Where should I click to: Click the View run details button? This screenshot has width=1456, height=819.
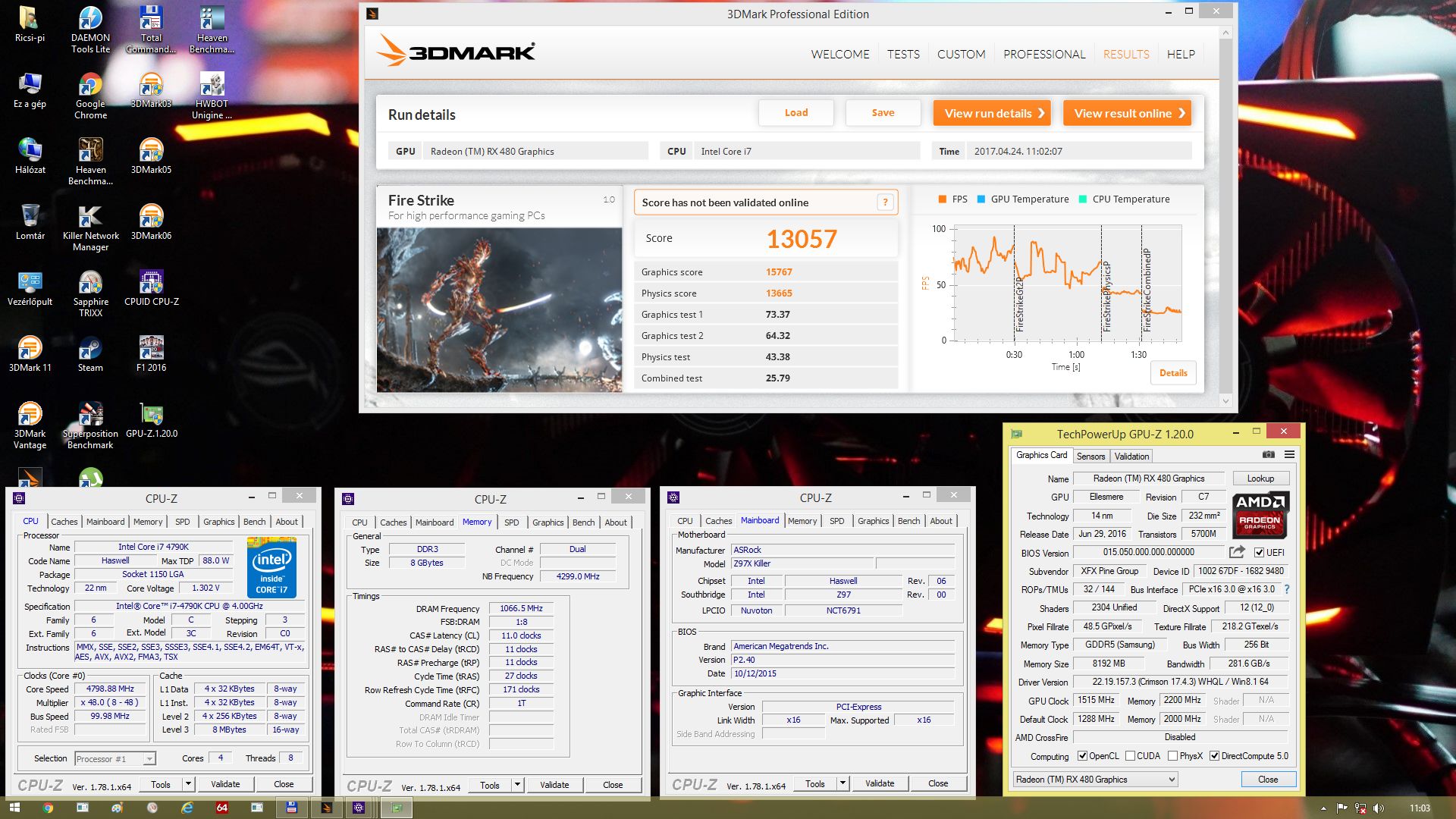992,113
